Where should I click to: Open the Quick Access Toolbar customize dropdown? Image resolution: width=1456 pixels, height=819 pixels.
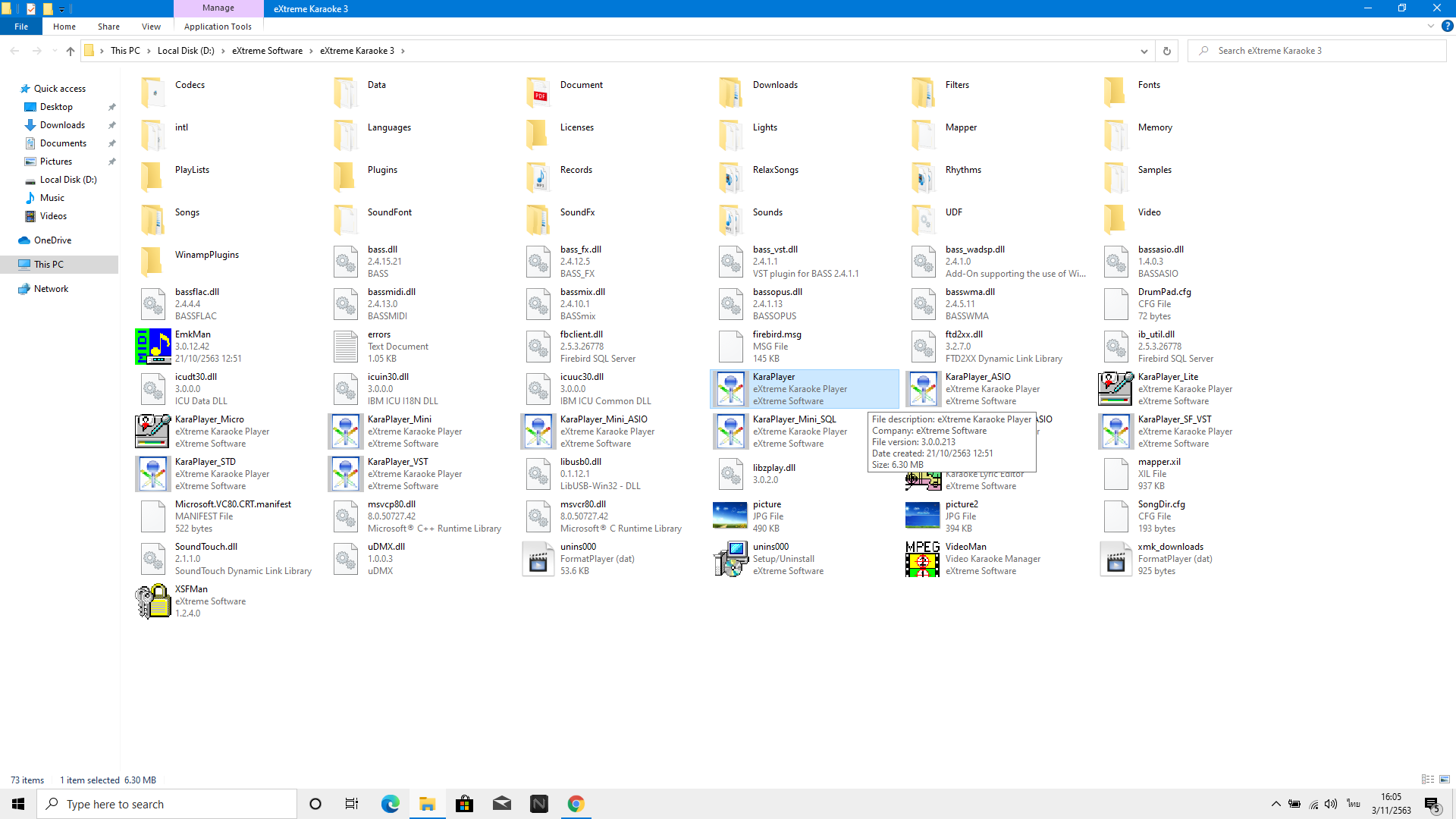tap(61, 9)
